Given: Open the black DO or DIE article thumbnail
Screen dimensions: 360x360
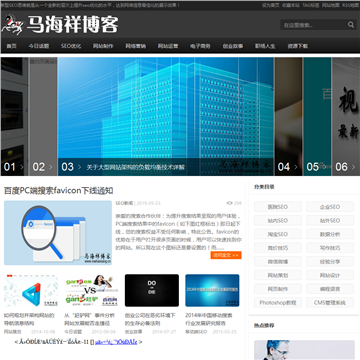Looking at the screenshot, I should coord(152,290).
